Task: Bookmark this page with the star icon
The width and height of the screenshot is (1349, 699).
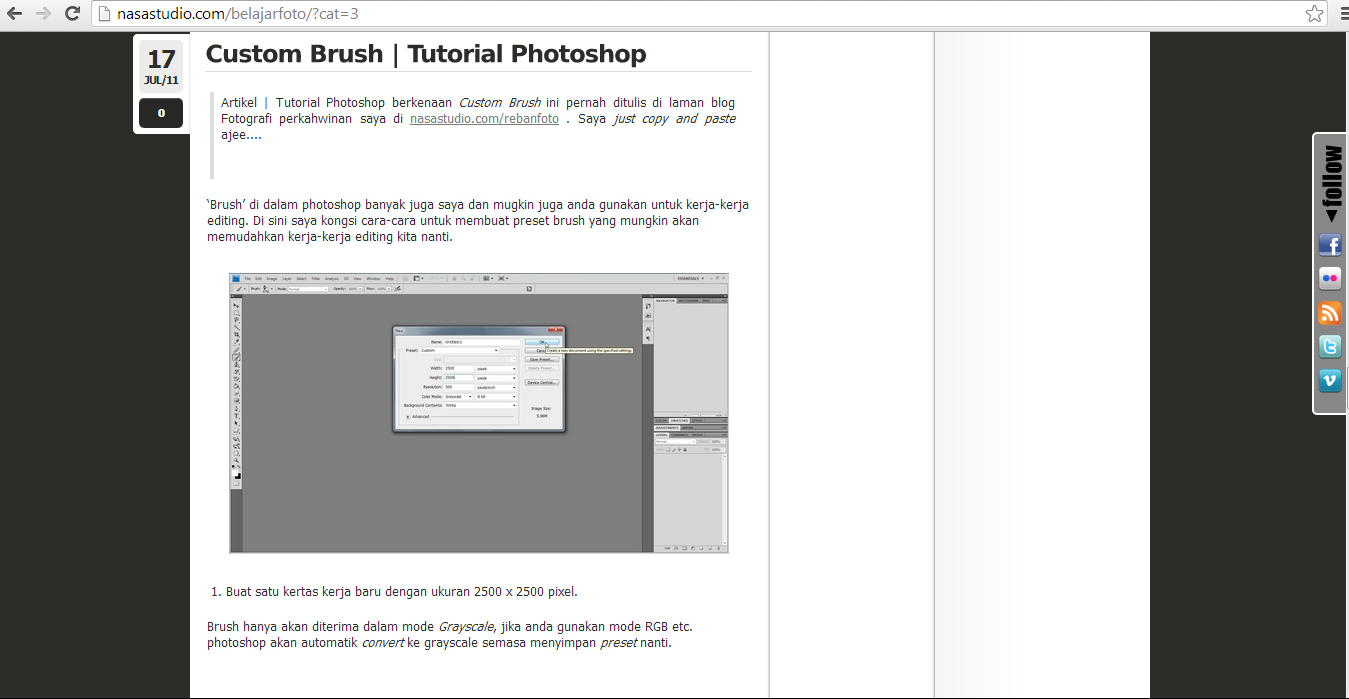Action: coord(1314,14)
